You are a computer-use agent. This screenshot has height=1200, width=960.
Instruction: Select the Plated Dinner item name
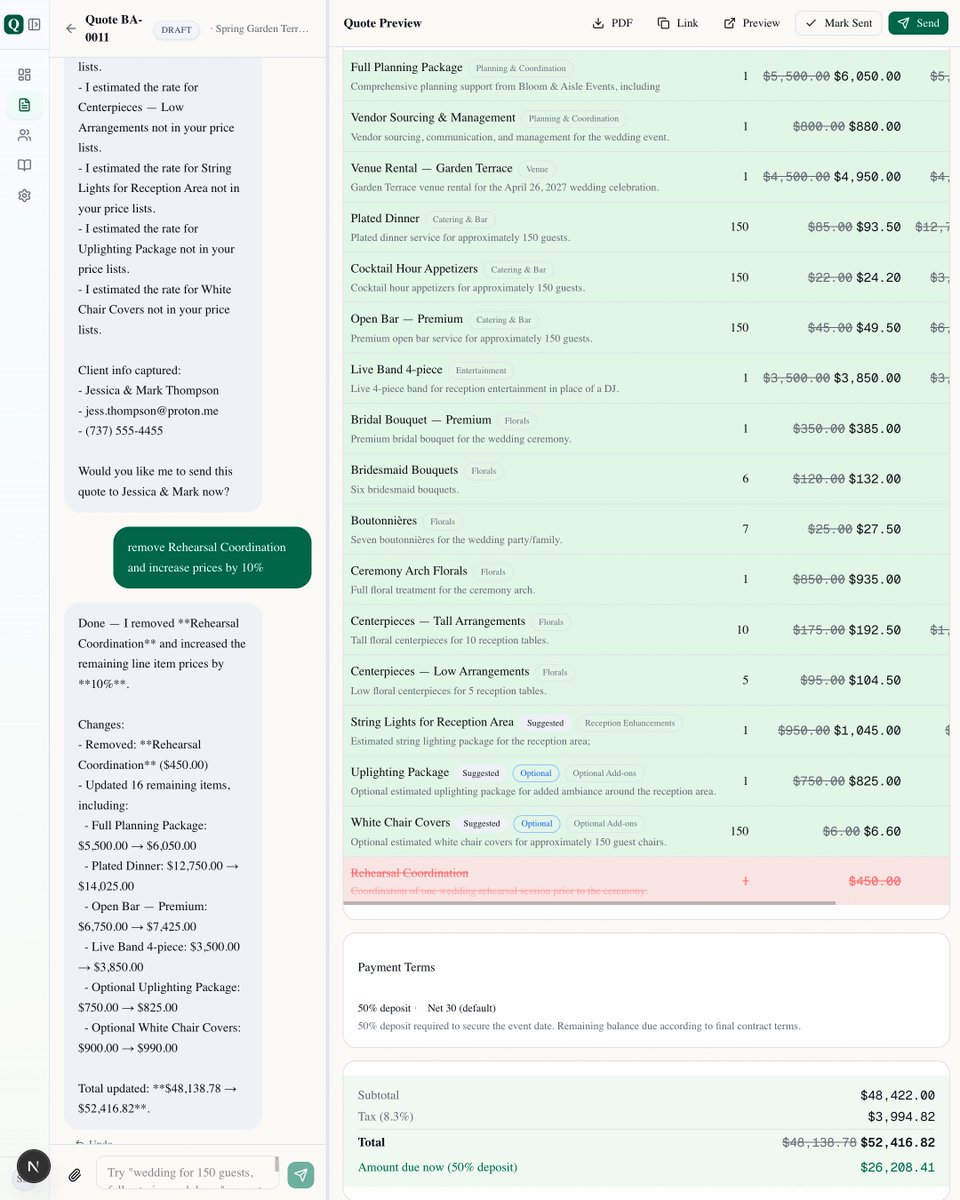click(385, 219)
